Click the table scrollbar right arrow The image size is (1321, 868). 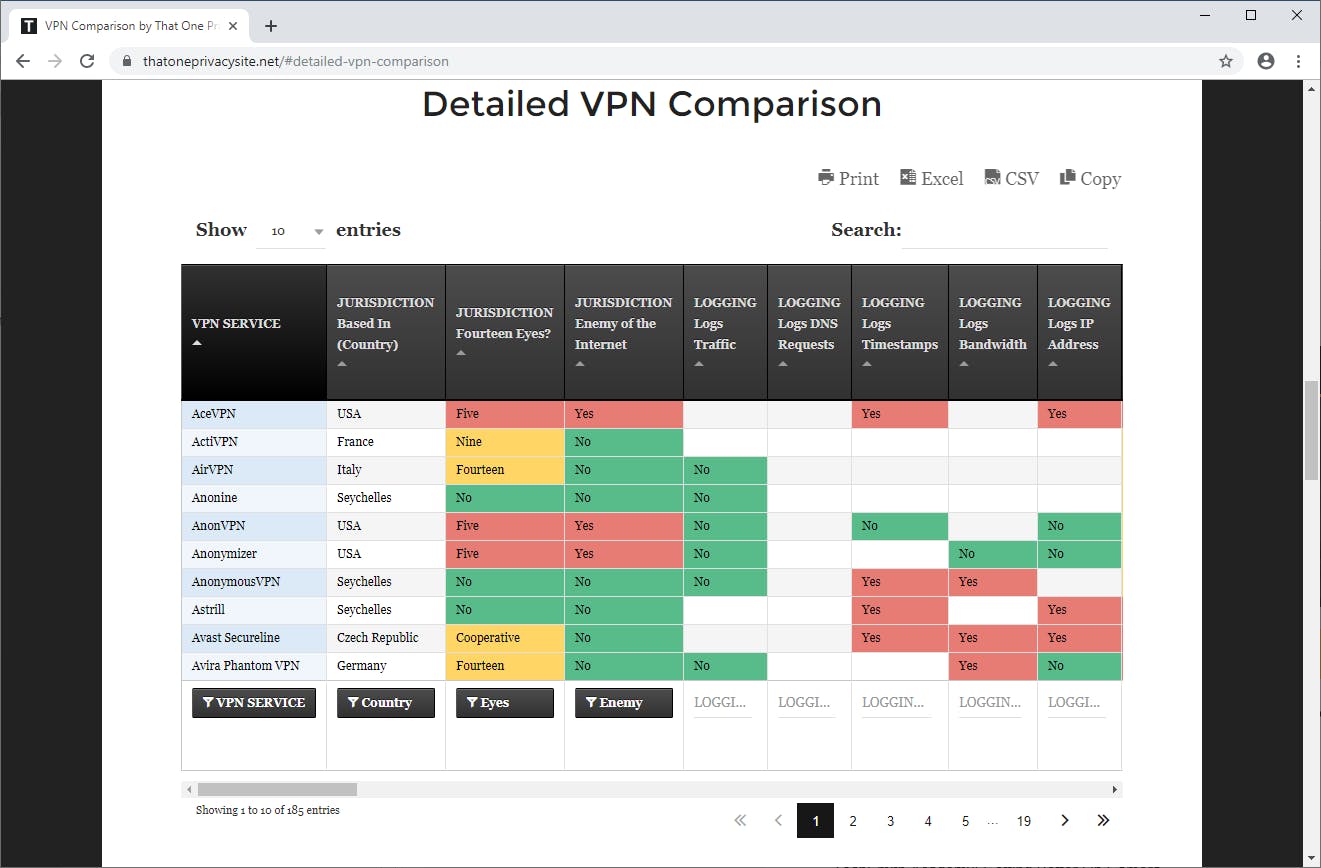1116,790
